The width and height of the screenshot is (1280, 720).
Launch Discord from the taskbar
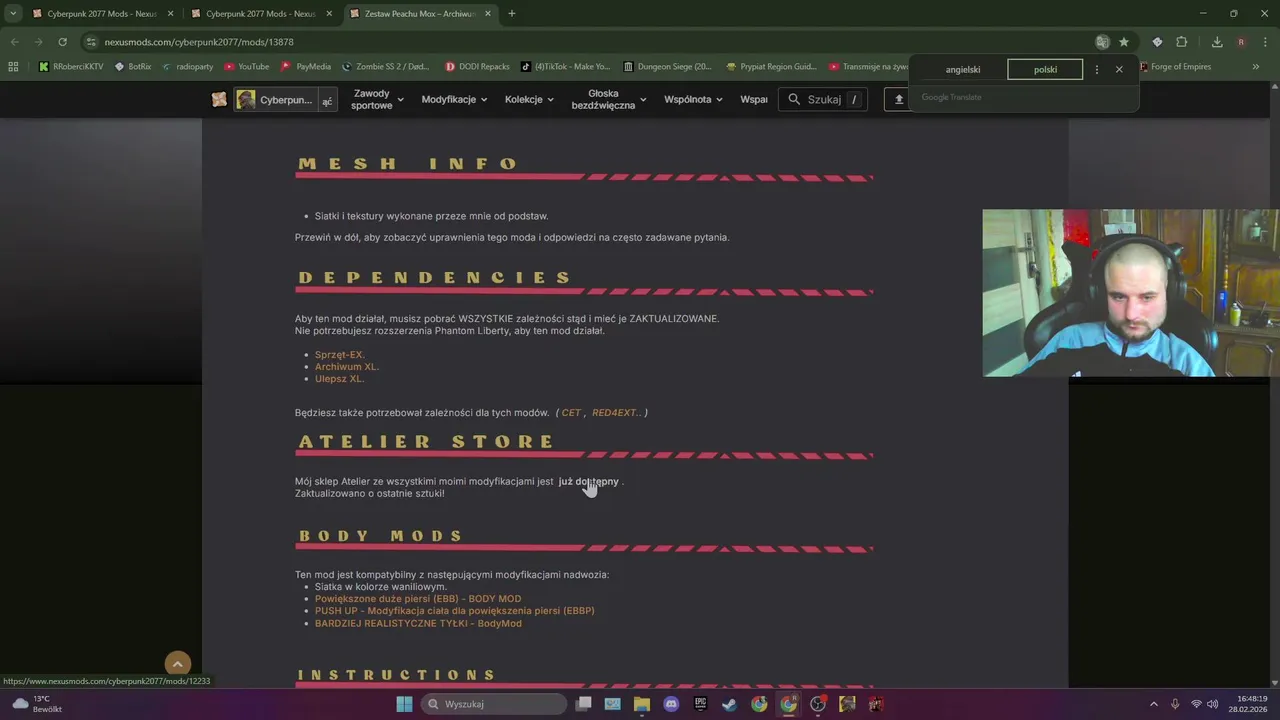point(671,704)
